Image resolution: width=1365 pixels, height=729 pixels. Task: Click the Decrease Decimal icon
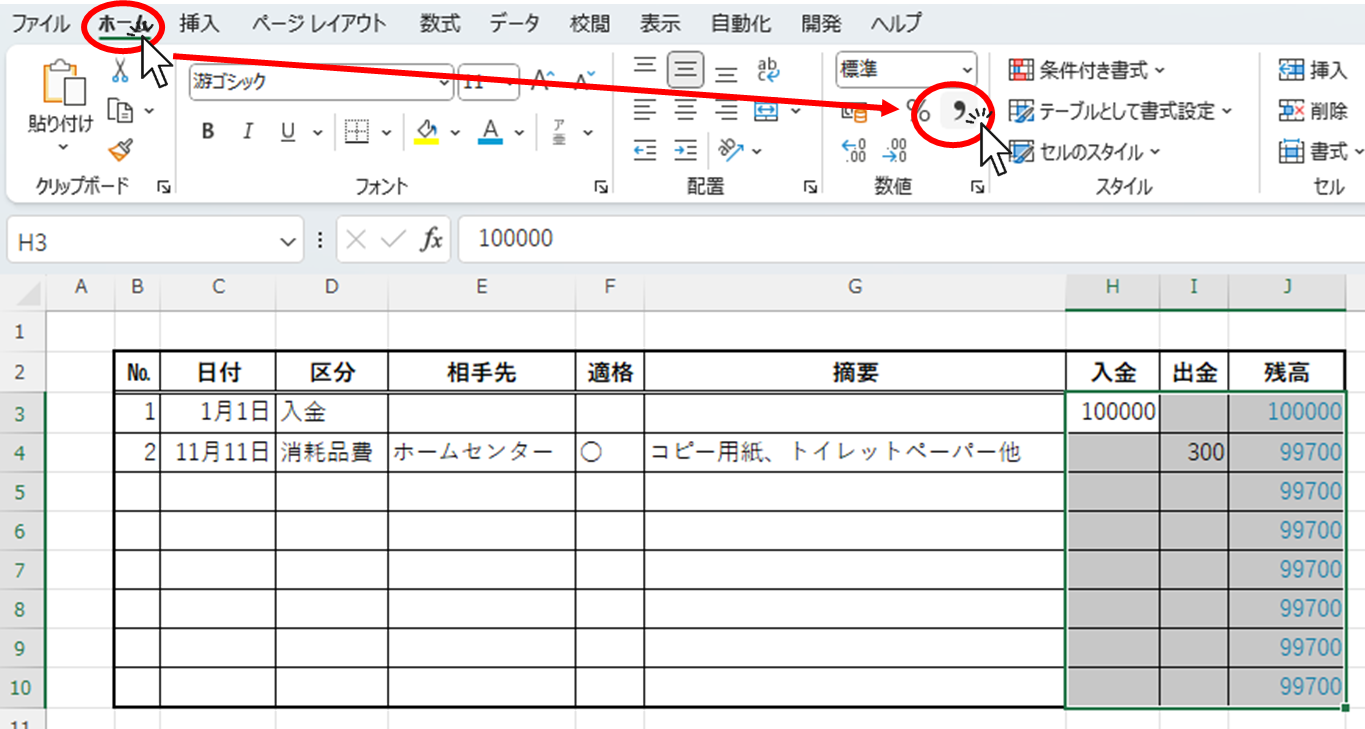pos(893,151)
